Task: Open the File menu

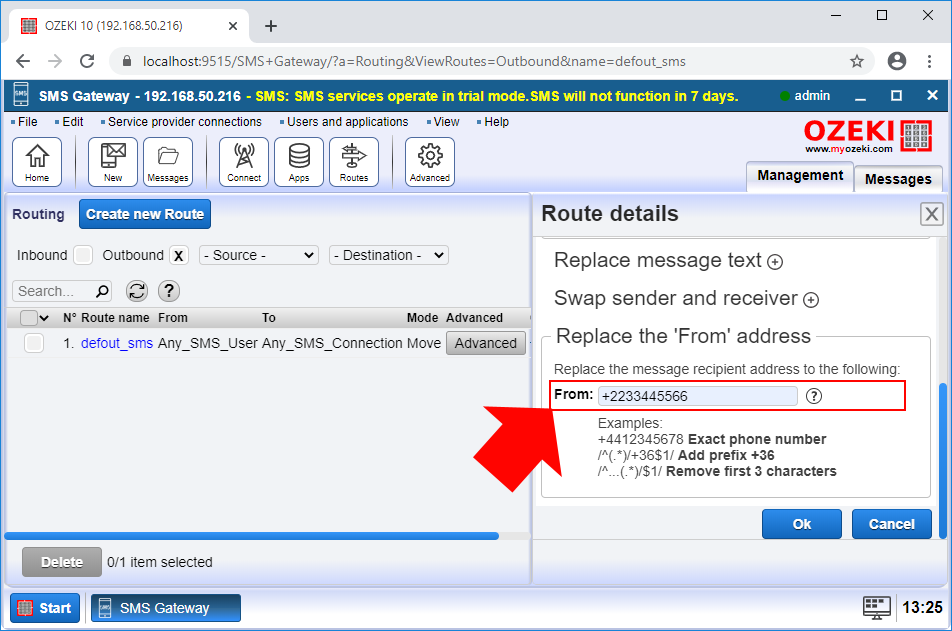Action: (x=27, y=122)
